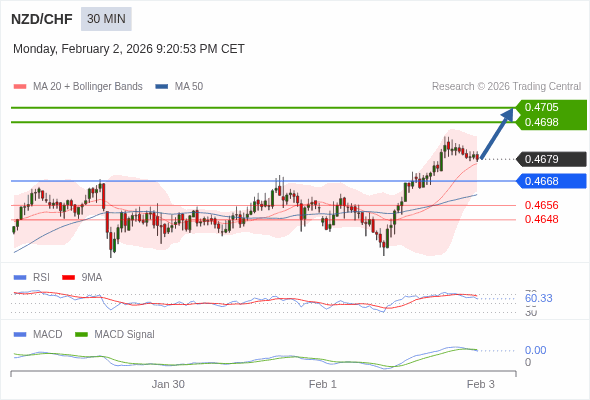Click the MACD Signal green swatch
The width and height of the screenshot is (590, 400).
[x=81, y=335]
